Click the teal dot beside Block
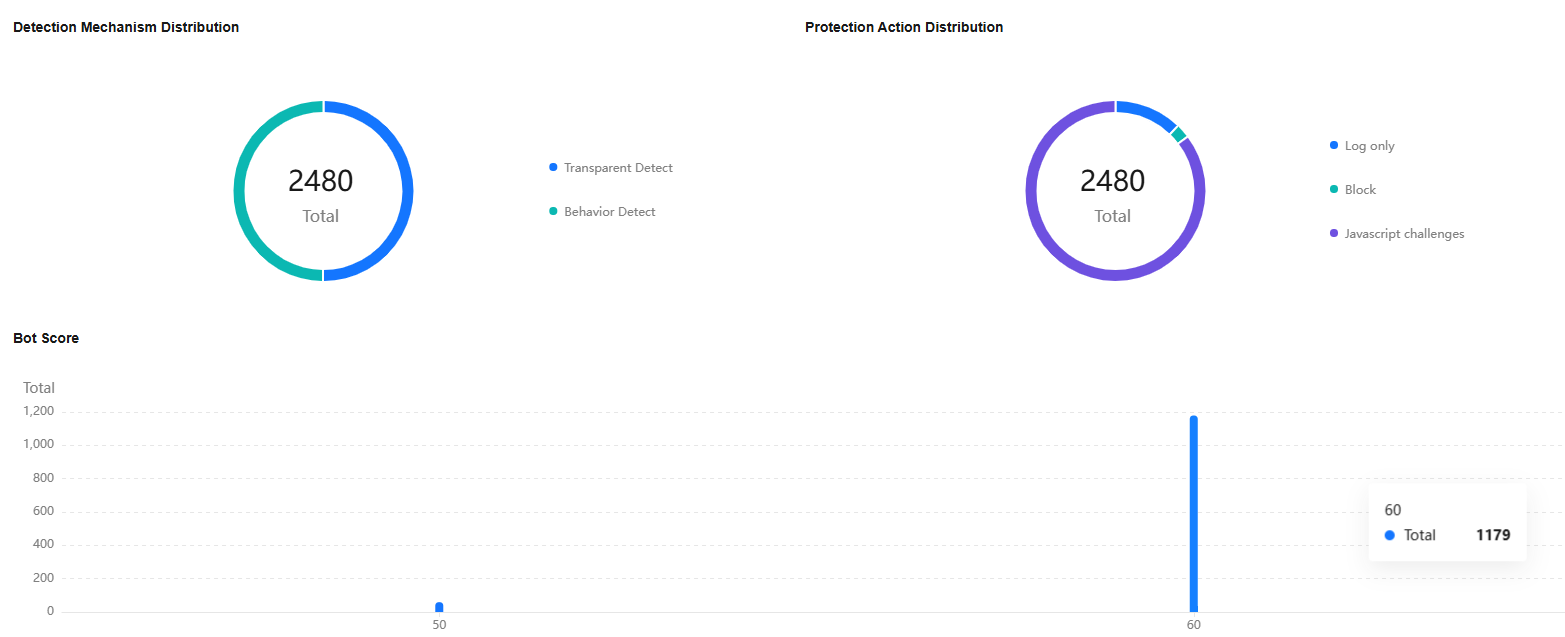 [1334, 189]
